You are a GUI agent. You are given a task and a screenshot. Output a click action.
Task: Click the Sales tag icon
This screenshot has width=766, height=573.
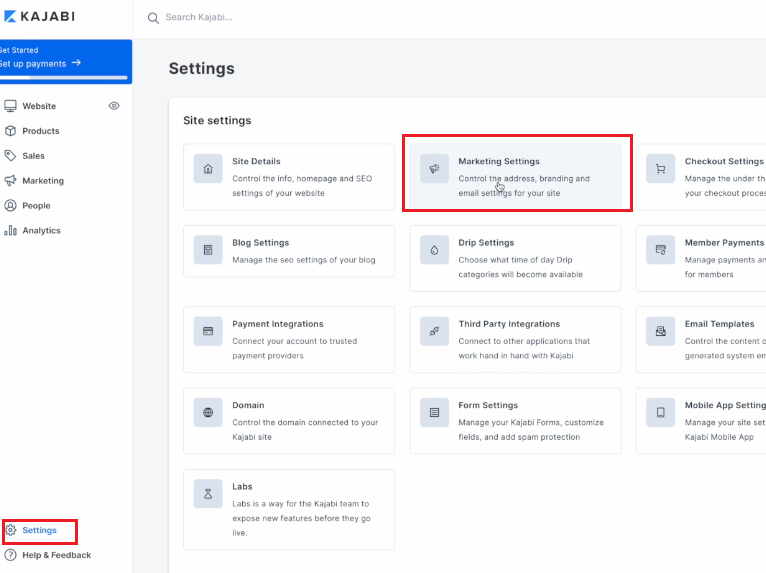tap(10, 156)
